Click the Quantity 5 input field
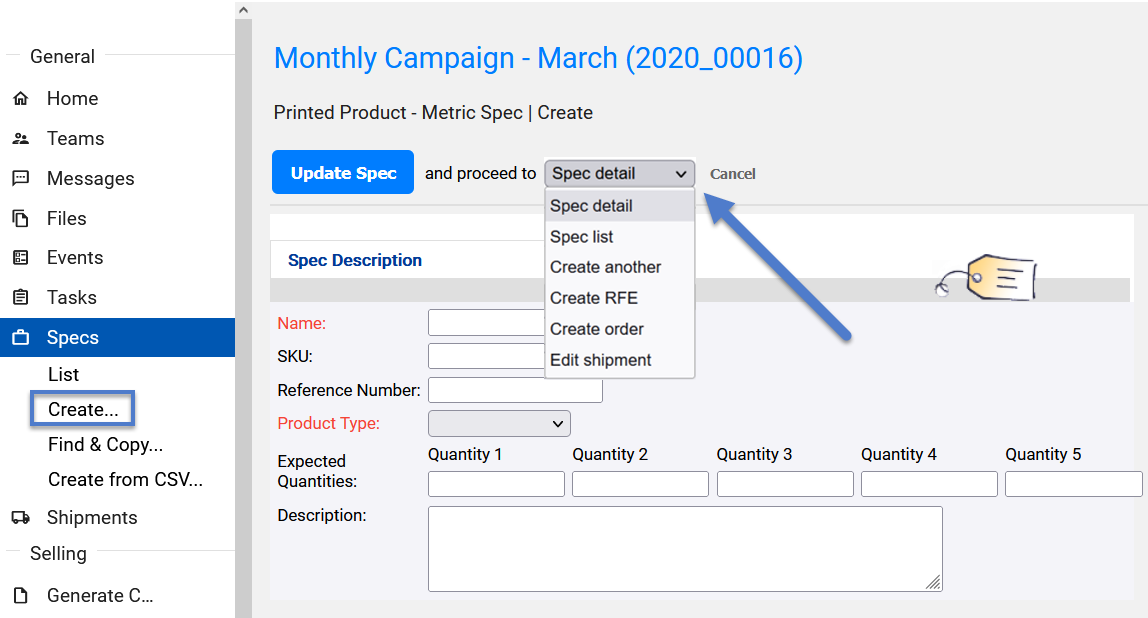 (x=1073, y=484)
